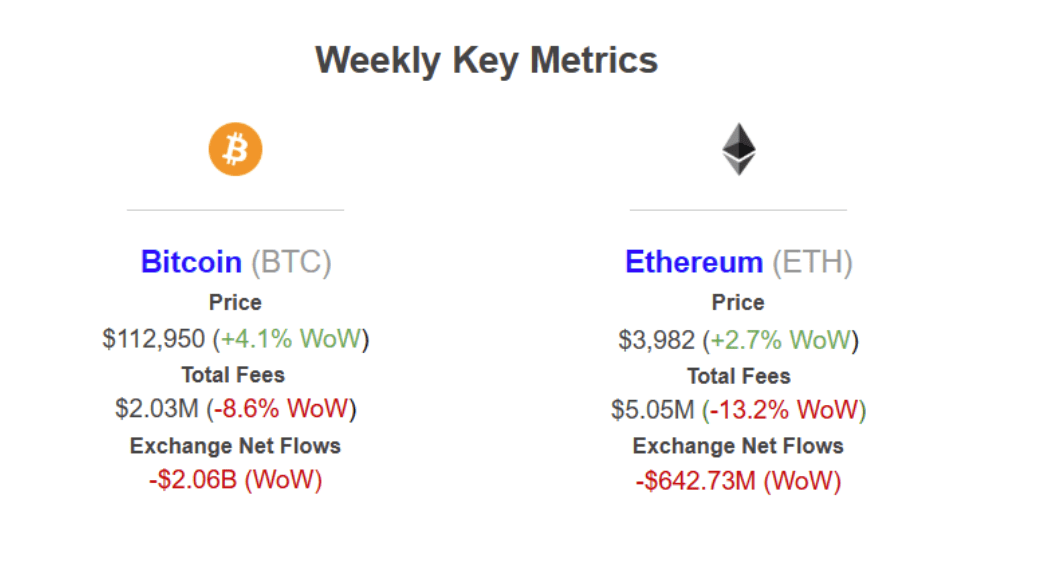Click Total Fees label under Ethereum

pos(739,376)
